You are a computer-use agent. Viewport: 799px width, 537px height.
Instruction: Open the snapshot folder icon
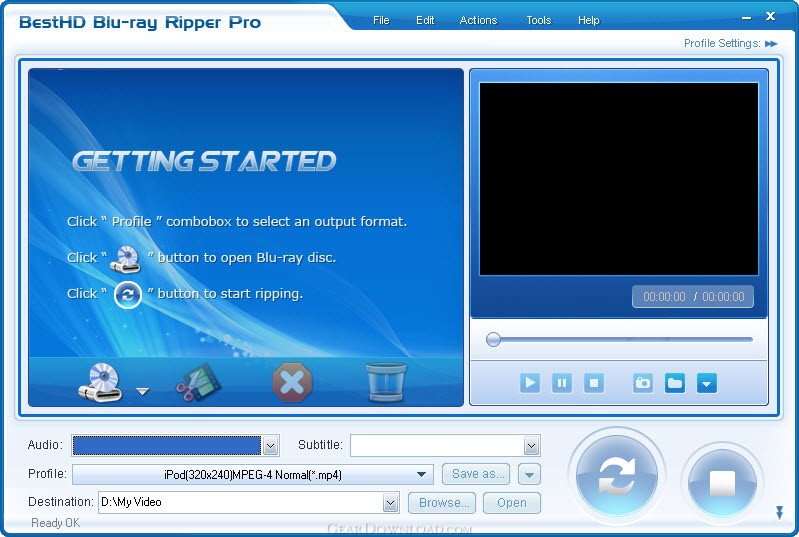pos(675,383)
